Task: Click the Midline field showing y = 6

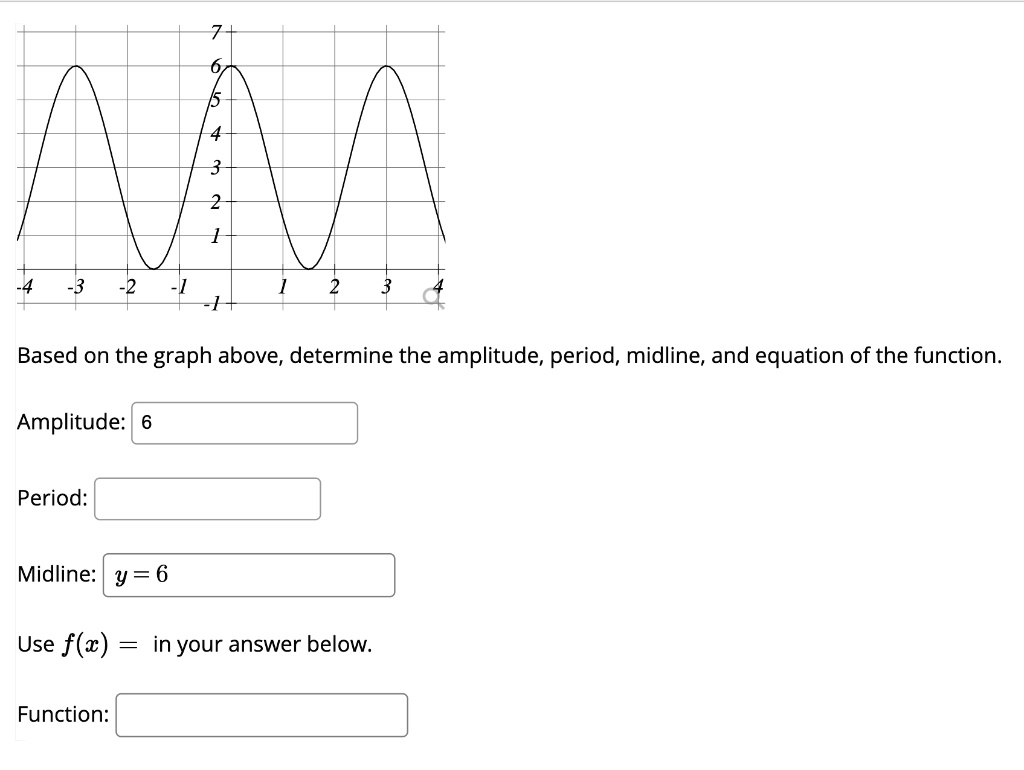Action: tap(250, 574)
